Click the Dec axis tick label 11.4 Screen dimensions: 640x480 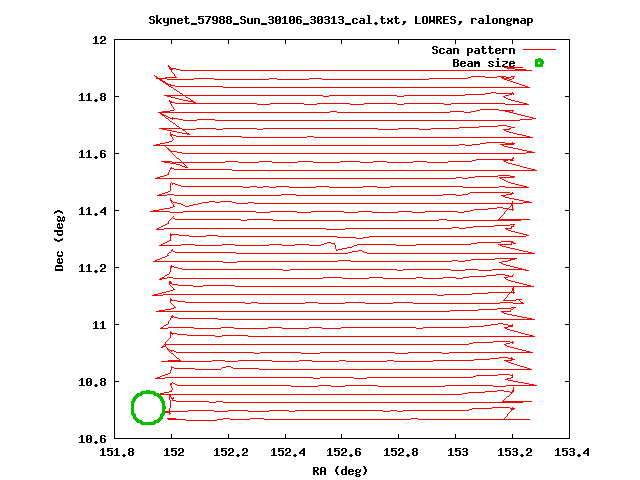click(x=92, y=211)
